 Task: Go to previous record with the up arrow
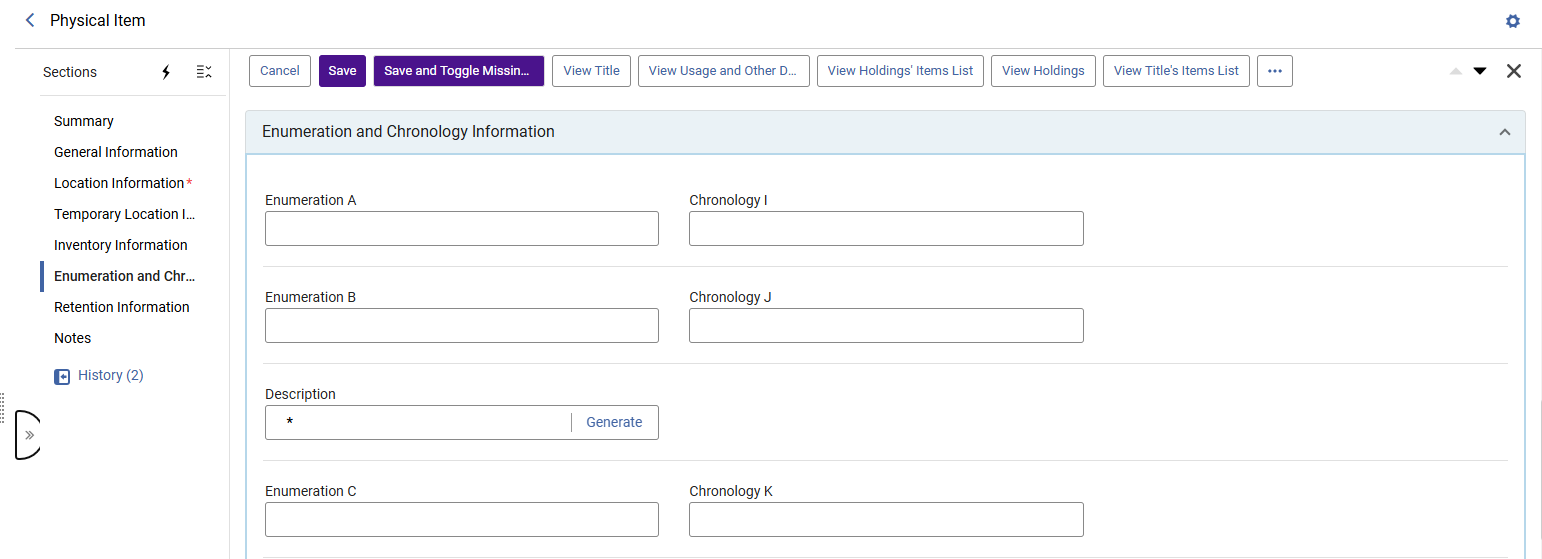[x=1456, y=71]
